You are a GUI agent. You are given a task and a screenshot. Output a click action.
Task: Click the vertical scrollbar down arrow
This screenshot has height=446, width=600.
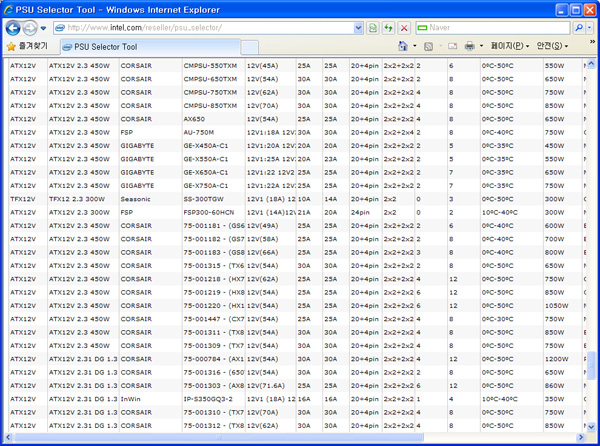click(591, 427)
